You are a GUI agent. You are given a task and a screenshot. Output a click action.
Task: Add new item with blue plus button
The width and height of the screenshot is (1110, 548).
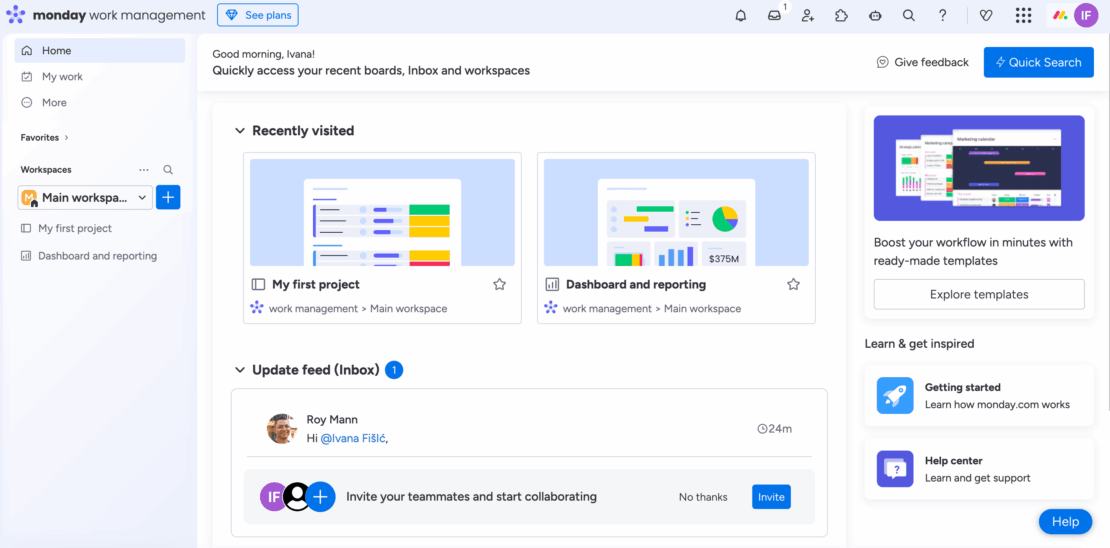[x=168, y=198]
